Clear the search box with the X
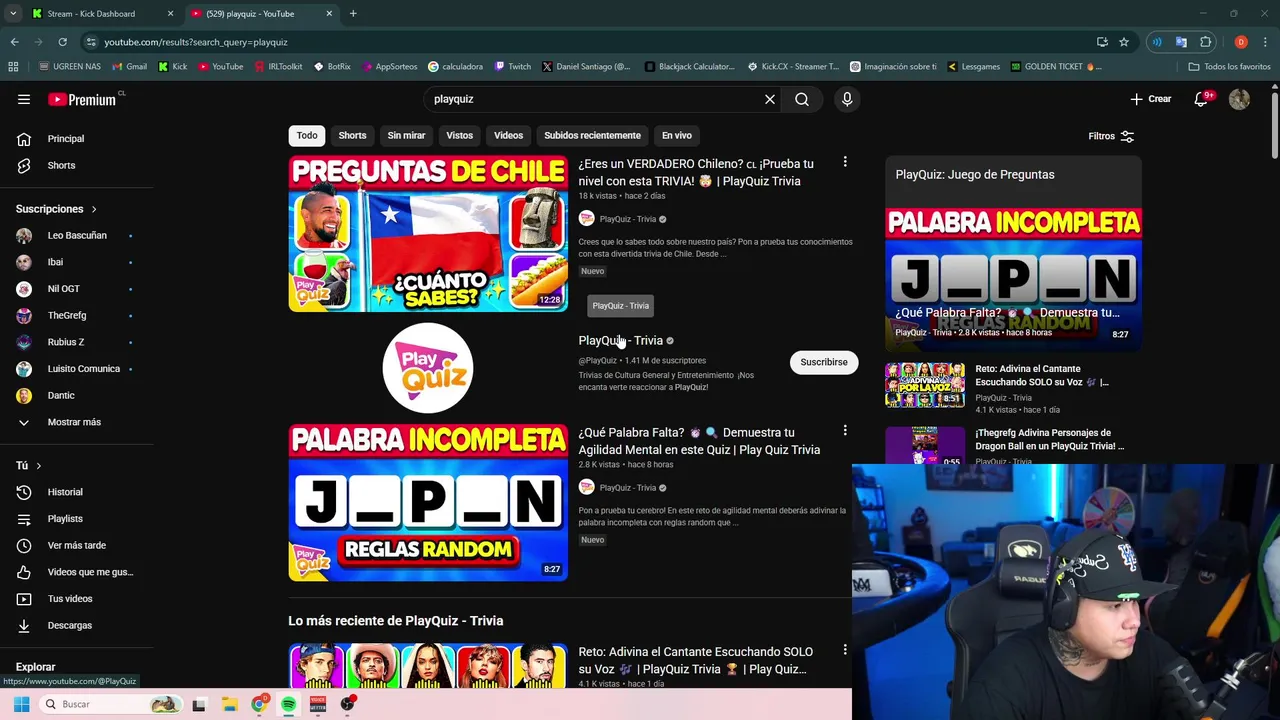1280x720 pixels. pos(770,99)
